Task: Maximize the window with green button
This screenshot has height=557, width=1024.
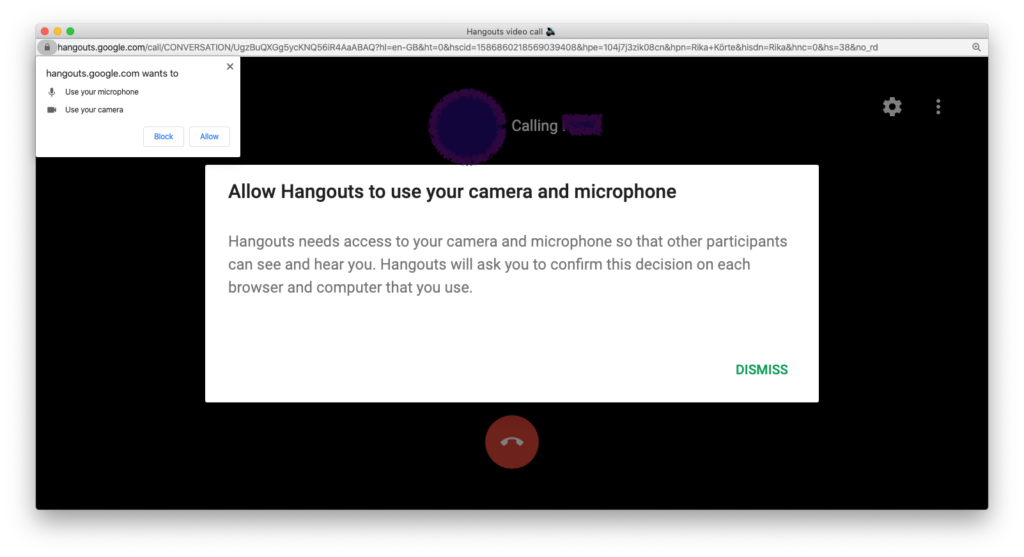Action: [x=70, y=31]
